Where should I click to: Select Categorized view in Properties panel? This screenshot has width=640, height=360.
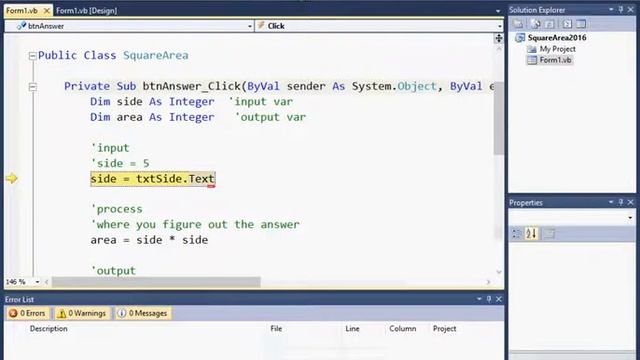[x=517, y=234]
